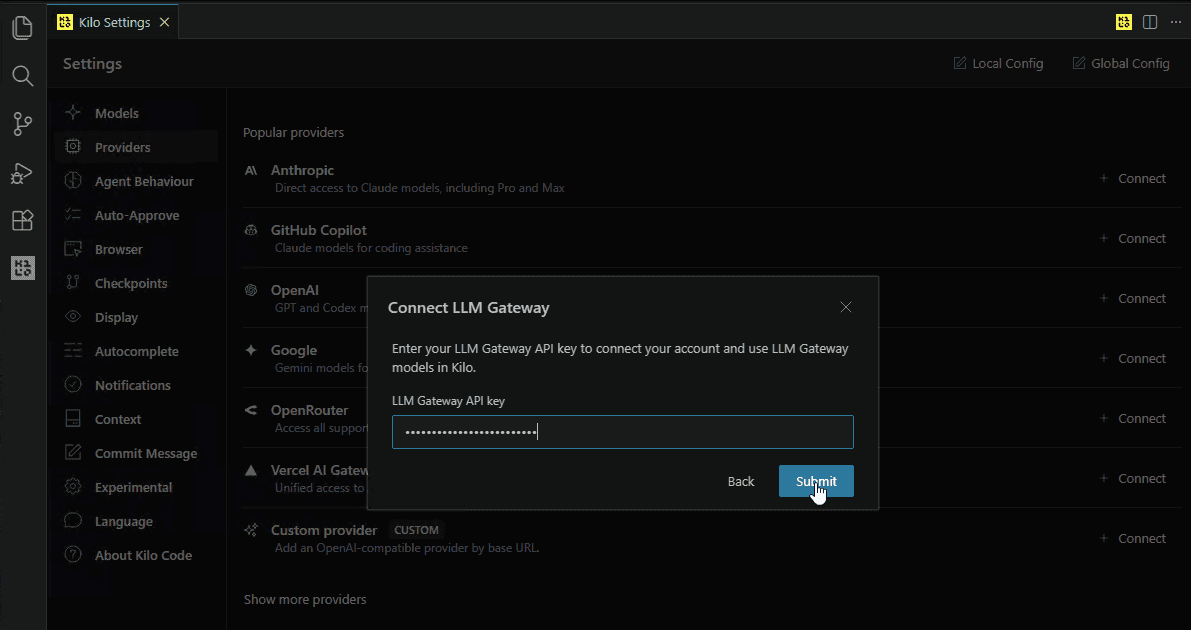Image resolution: width=1191 pixels, height=630 pixels.
Task: Open Context settings section
Action: click(x=136, y=419)
